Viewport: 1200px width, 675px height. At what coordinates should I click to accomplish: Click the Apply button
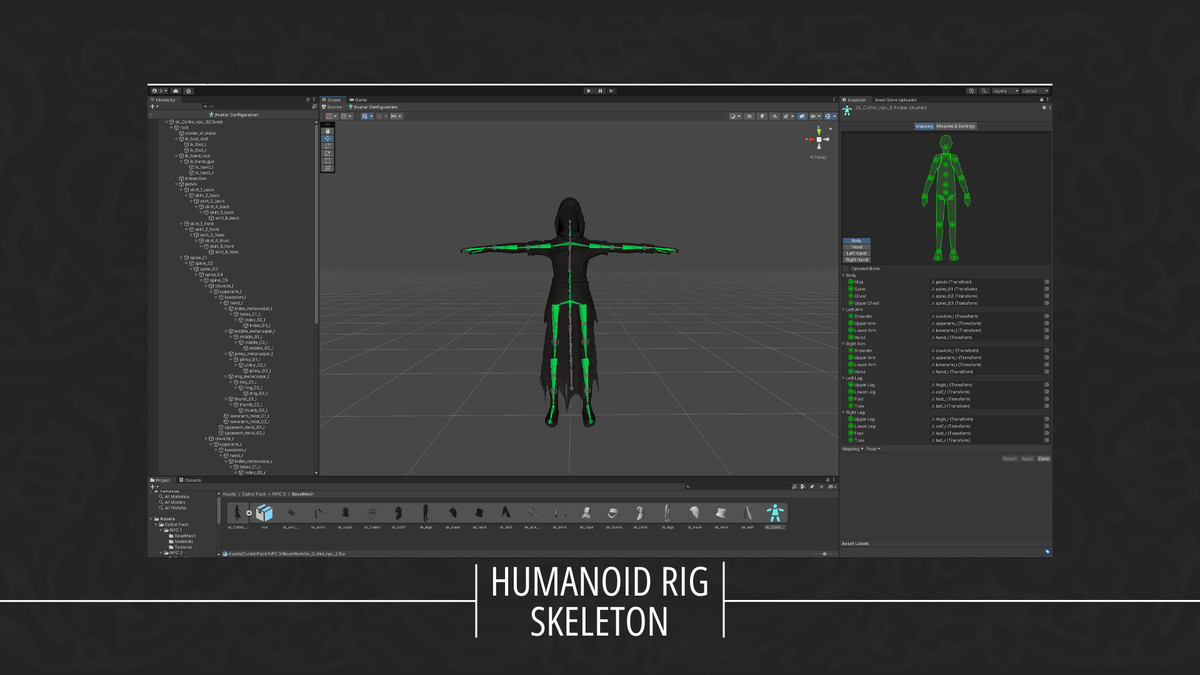click(x=1027, y=458)
